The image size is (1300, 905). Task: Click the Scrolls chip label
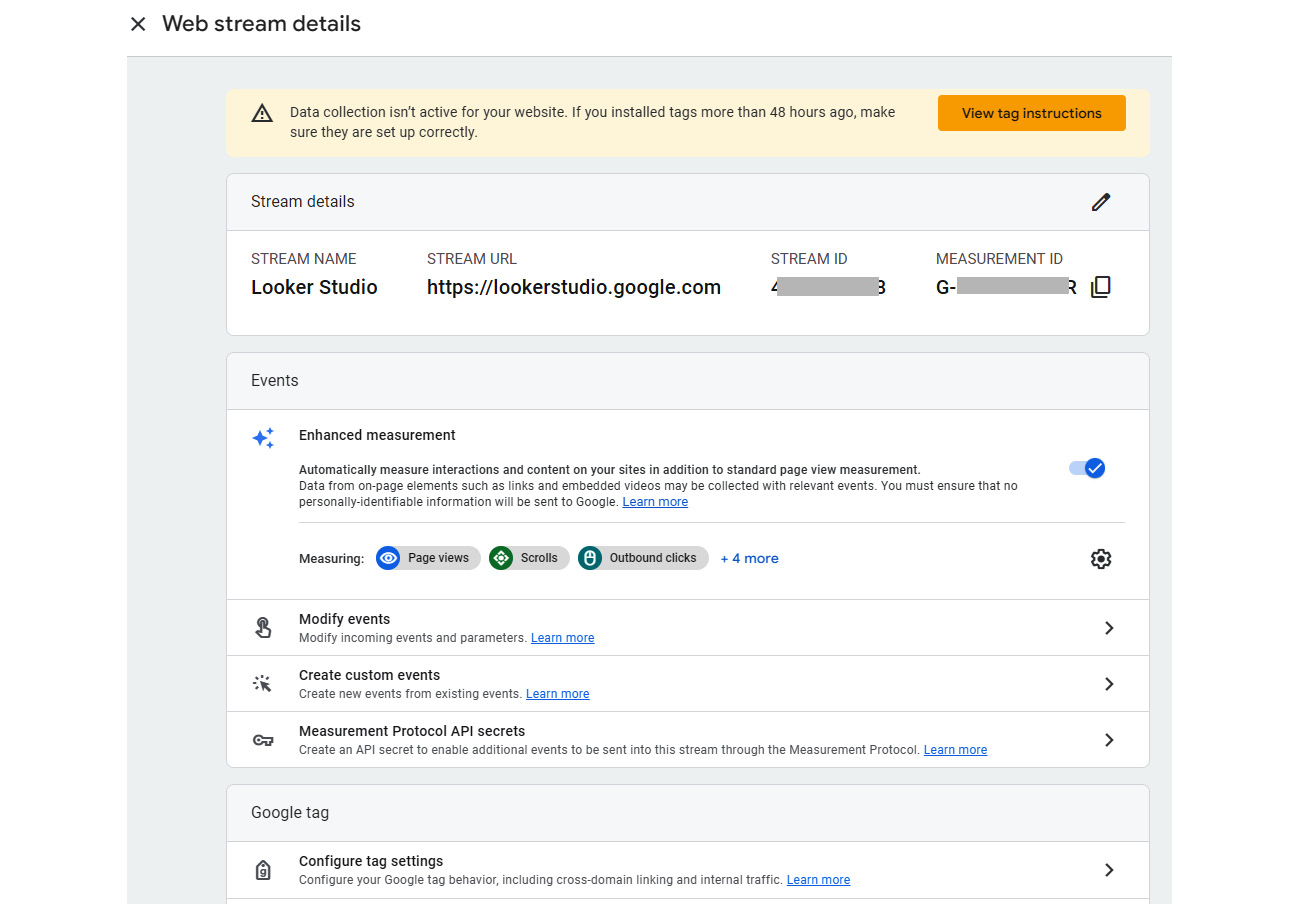tap(539, 558)
